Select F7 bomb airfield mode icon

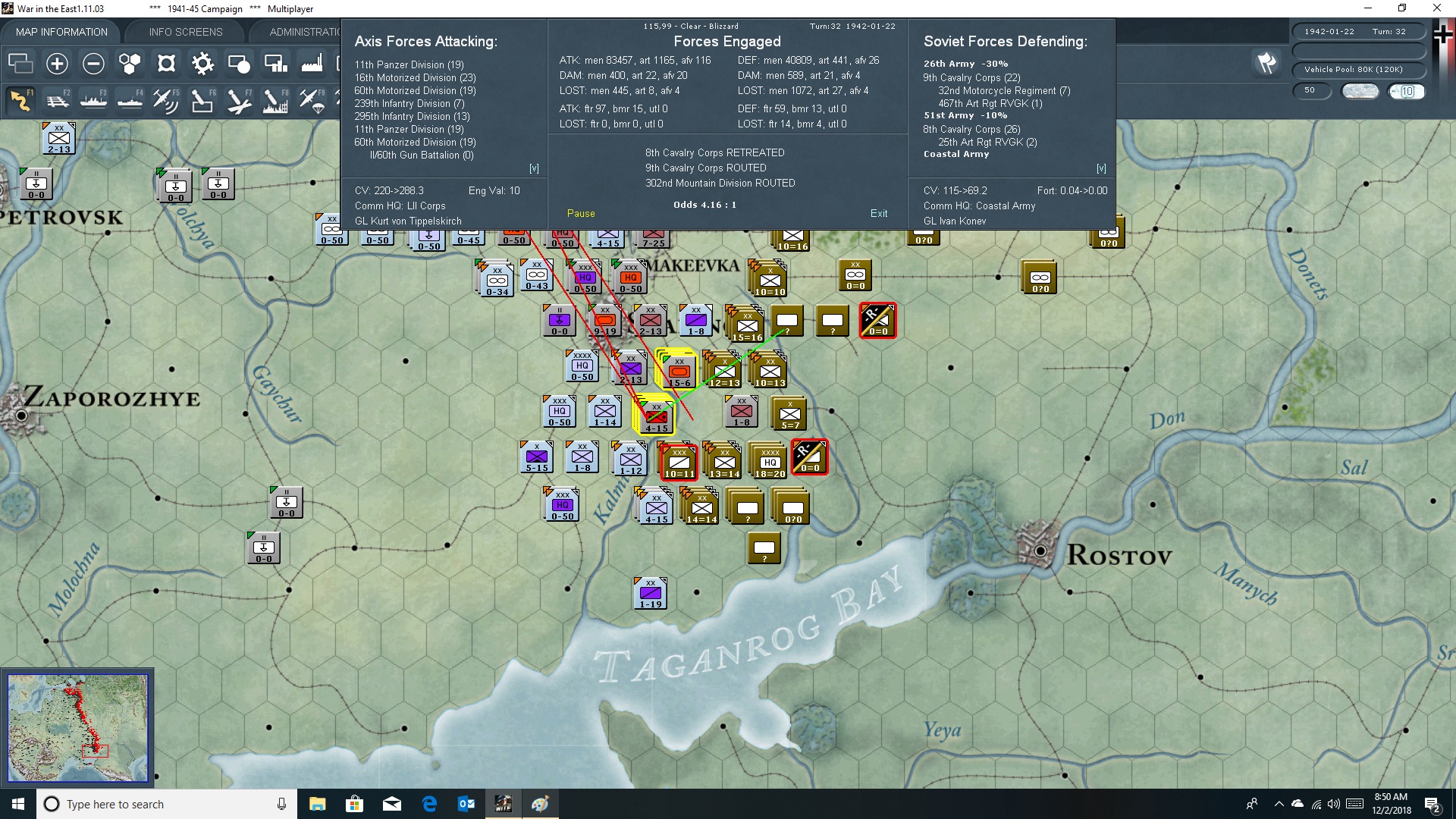click(239, 100)
